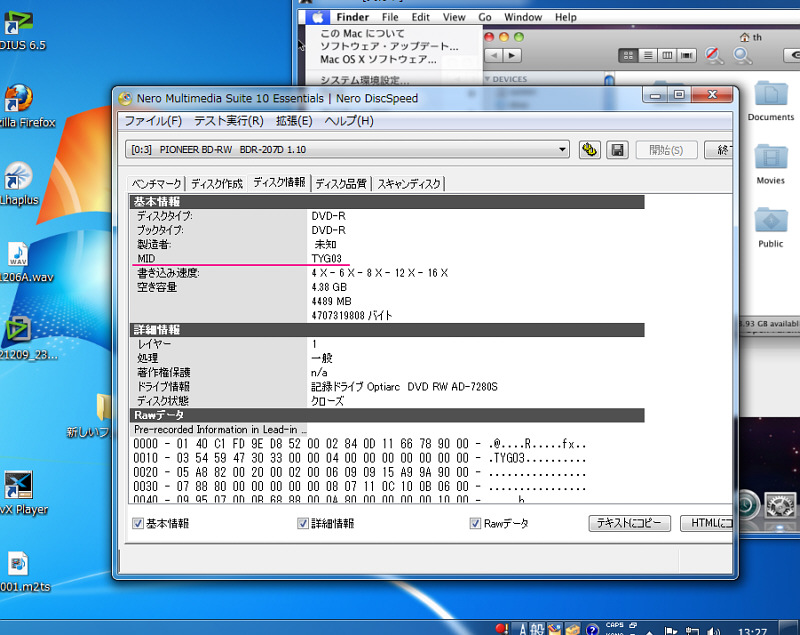
Task: Click the refresh drive icon in Nero toolbar
Action: pos(590,150)
